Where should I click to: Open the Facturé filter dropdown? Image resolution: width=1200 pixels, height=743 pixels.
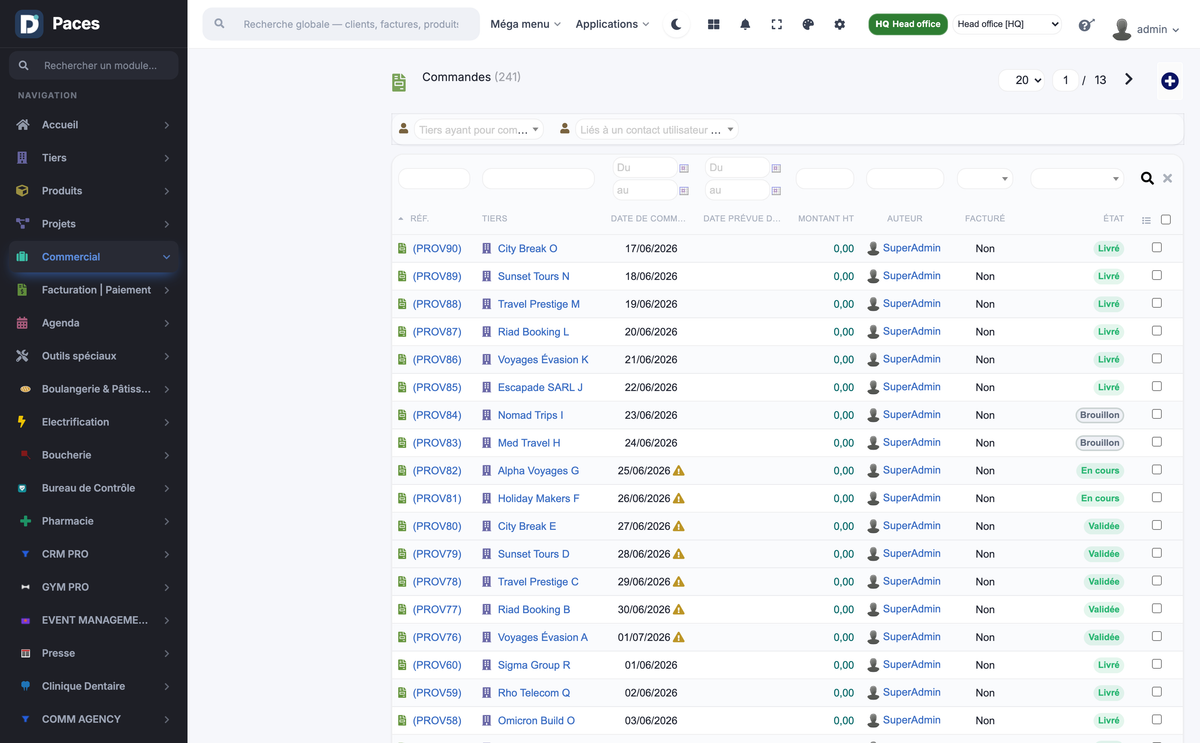(x=985, y=179)
